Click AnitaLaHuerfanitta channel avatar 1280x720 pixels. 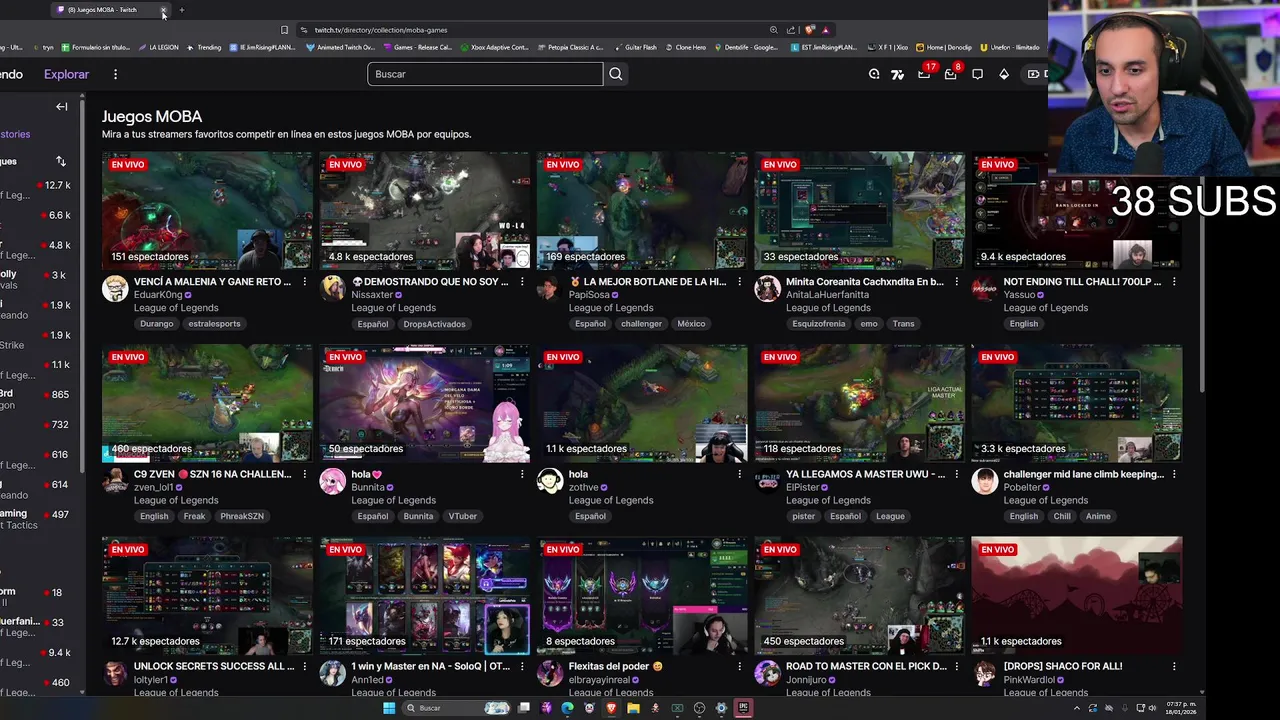click(768, 289)
